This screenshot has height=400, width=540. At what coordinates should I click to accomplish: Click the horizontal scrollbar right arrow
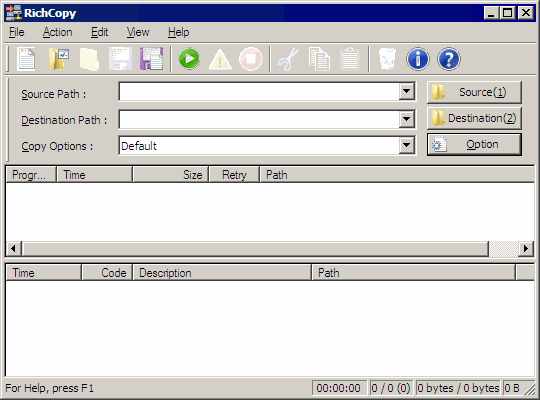click(x=526, y=248)
